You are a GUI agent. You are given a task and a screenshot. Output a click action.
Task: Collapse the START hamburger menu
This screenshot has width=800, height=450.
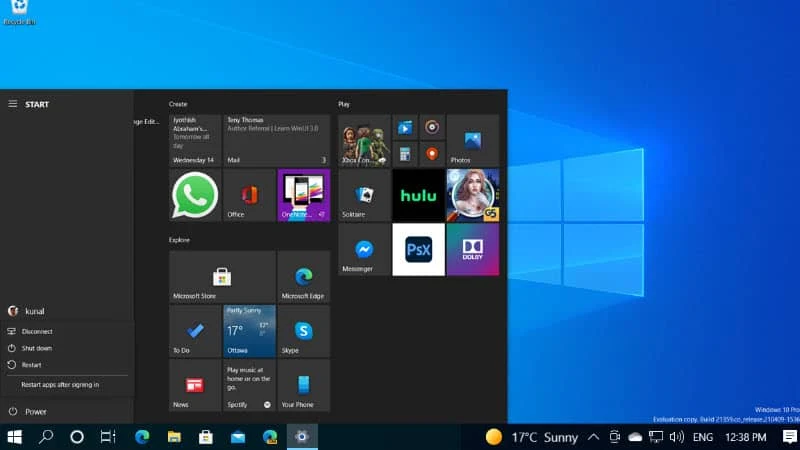coord(13,104)
